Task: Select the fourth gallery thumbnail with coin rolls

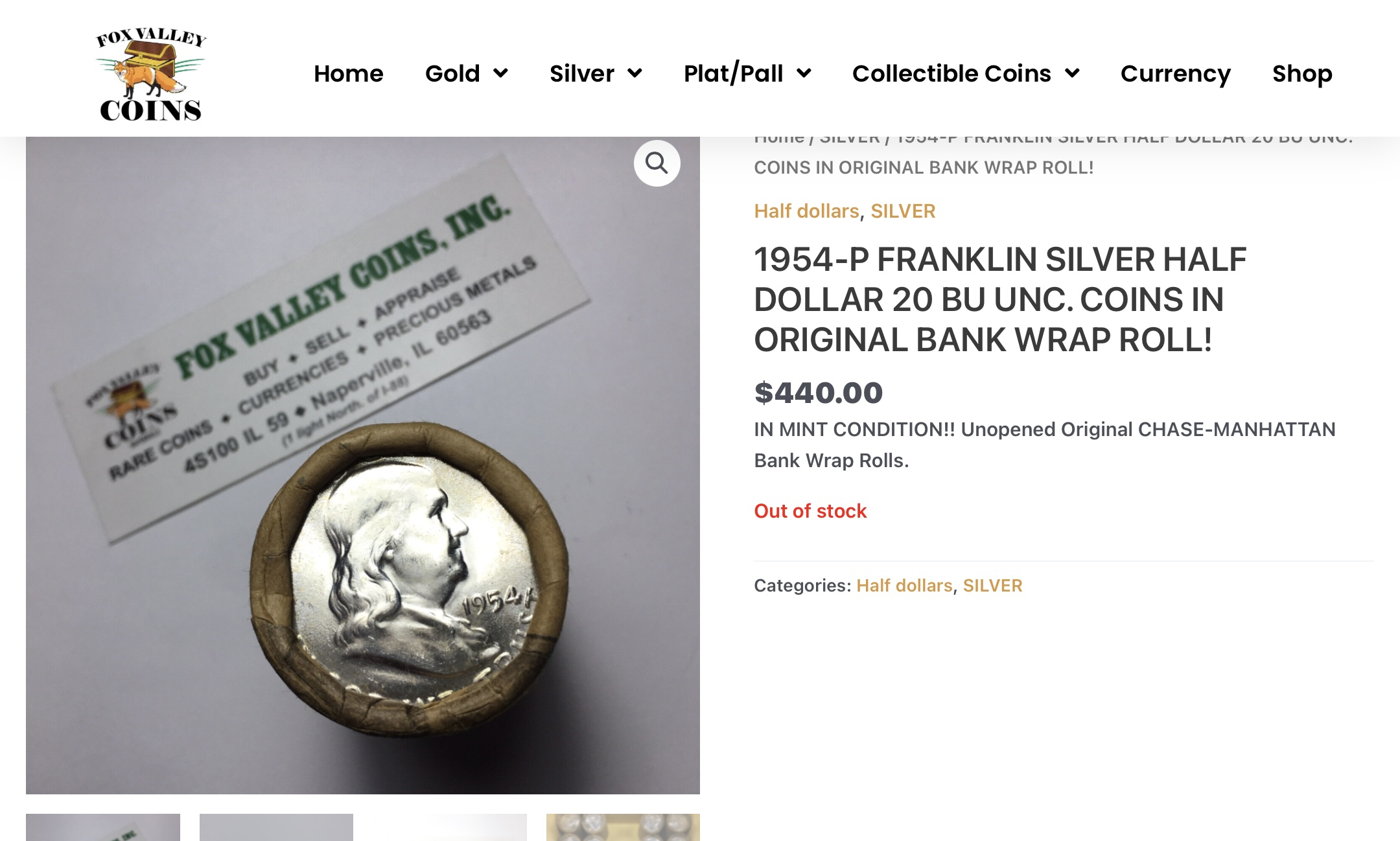Action: (x=623, y=827)
